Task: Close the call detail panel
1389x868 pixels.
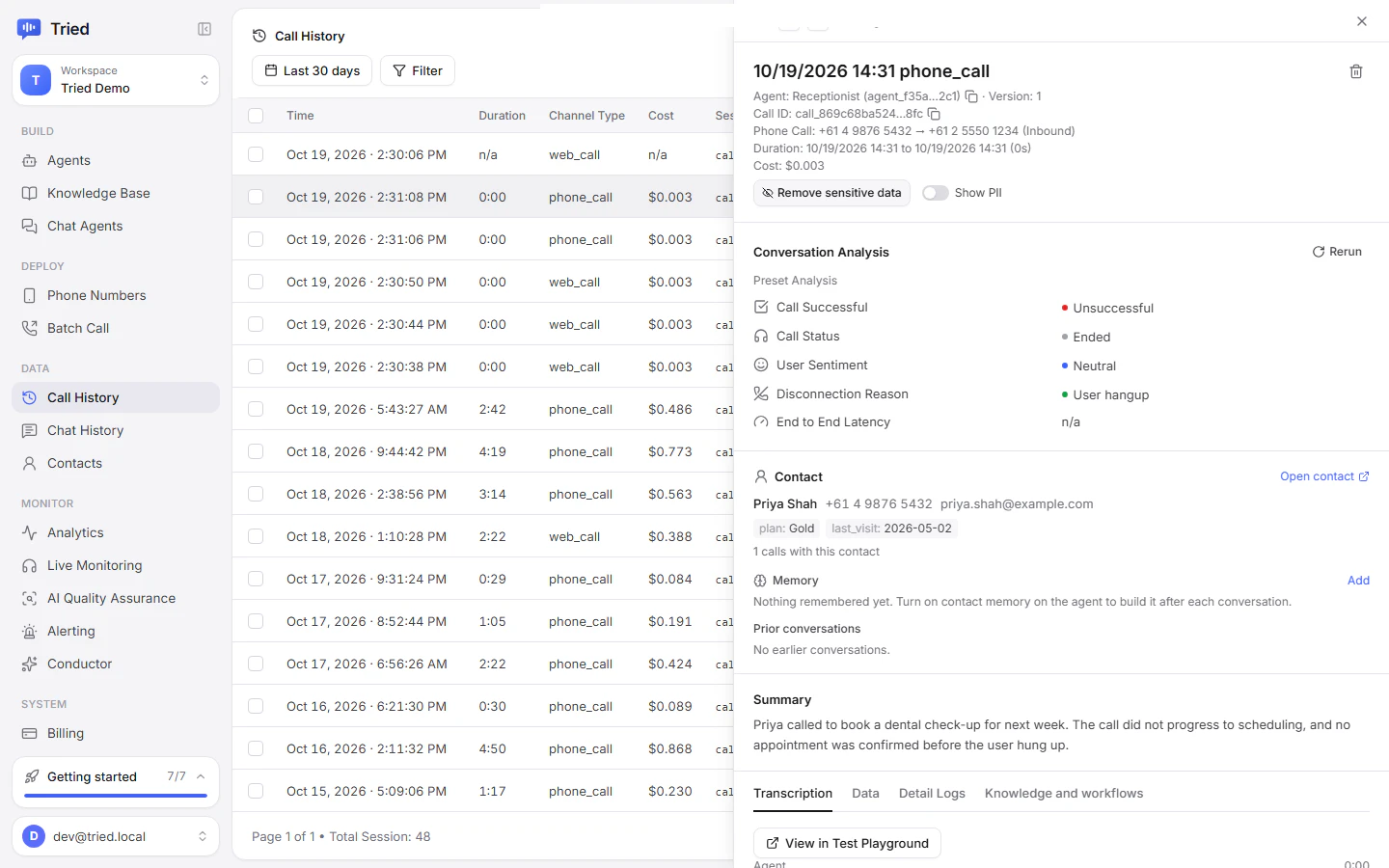Action: 1362,21
